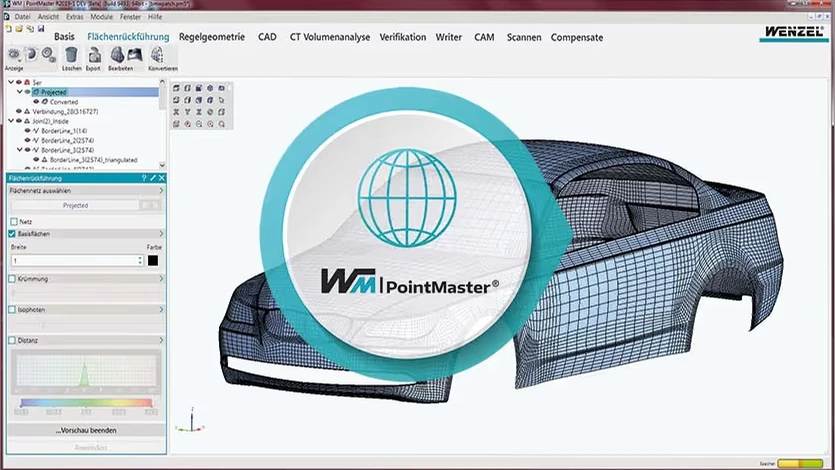Hide the Converted item via eye icon
Screen dimensions: 835x470
pos(36,102)
